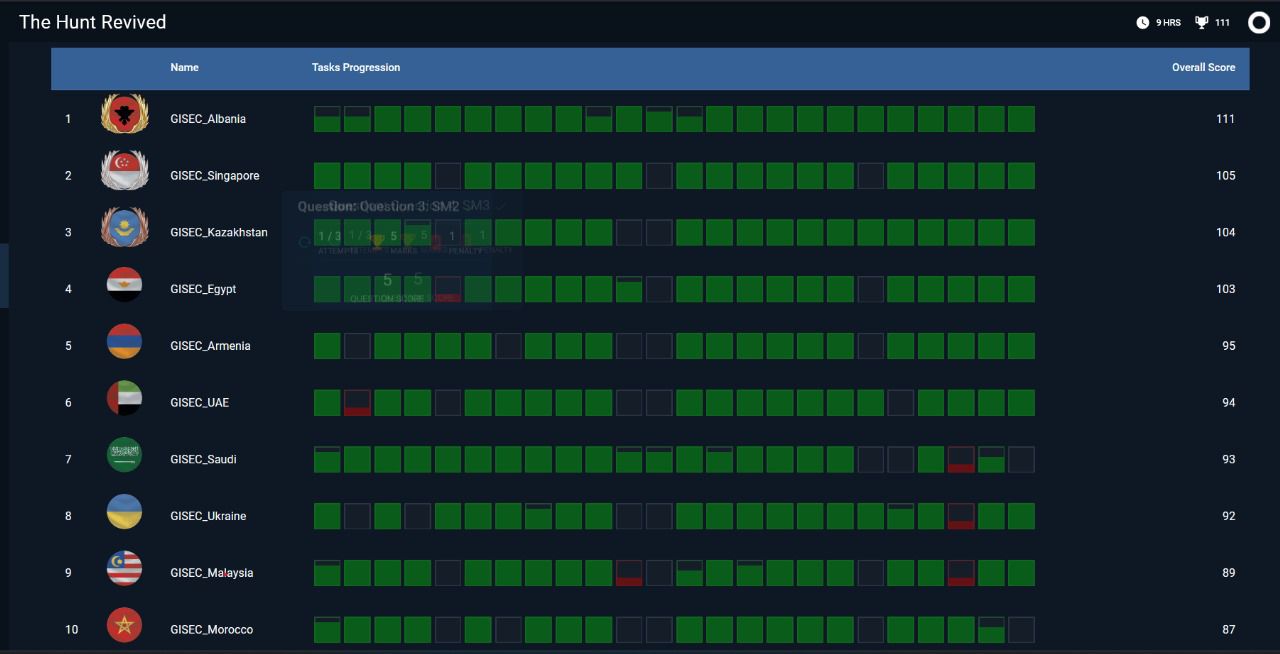Click the trophy icon next to 111
The image size is (1280, 654).
click(1201, 22)
